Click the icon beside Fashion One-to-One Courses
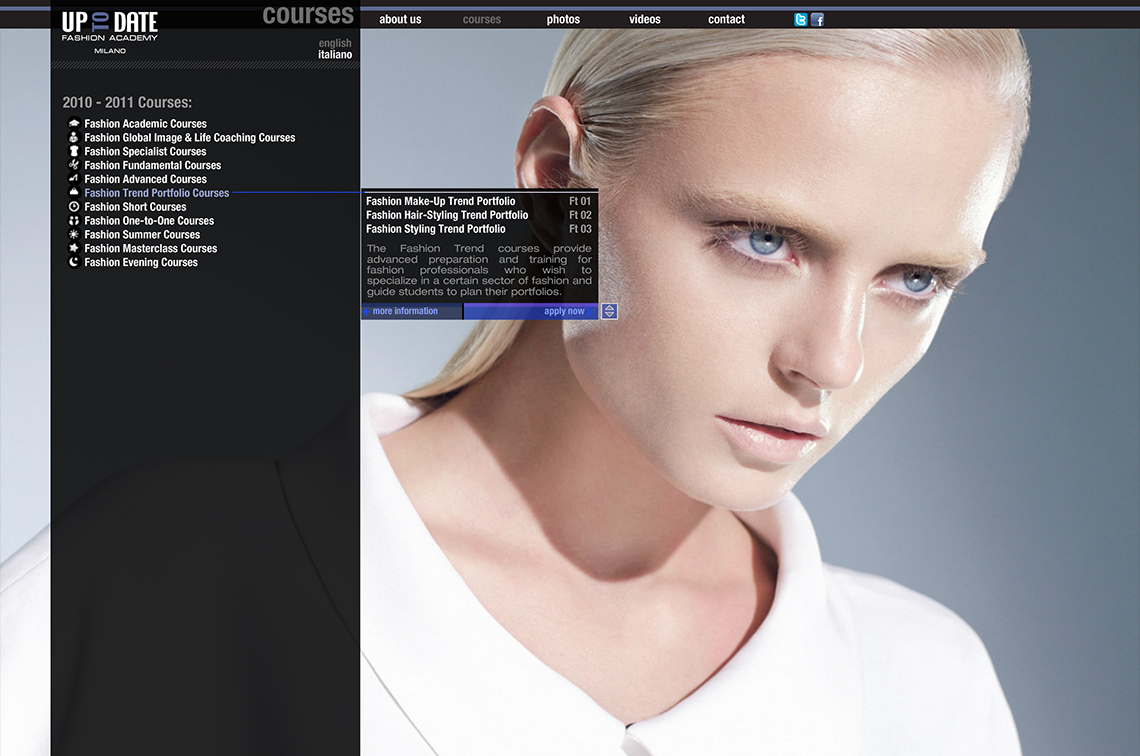This screenshot has height=756, width=1140. pos(73,220)
